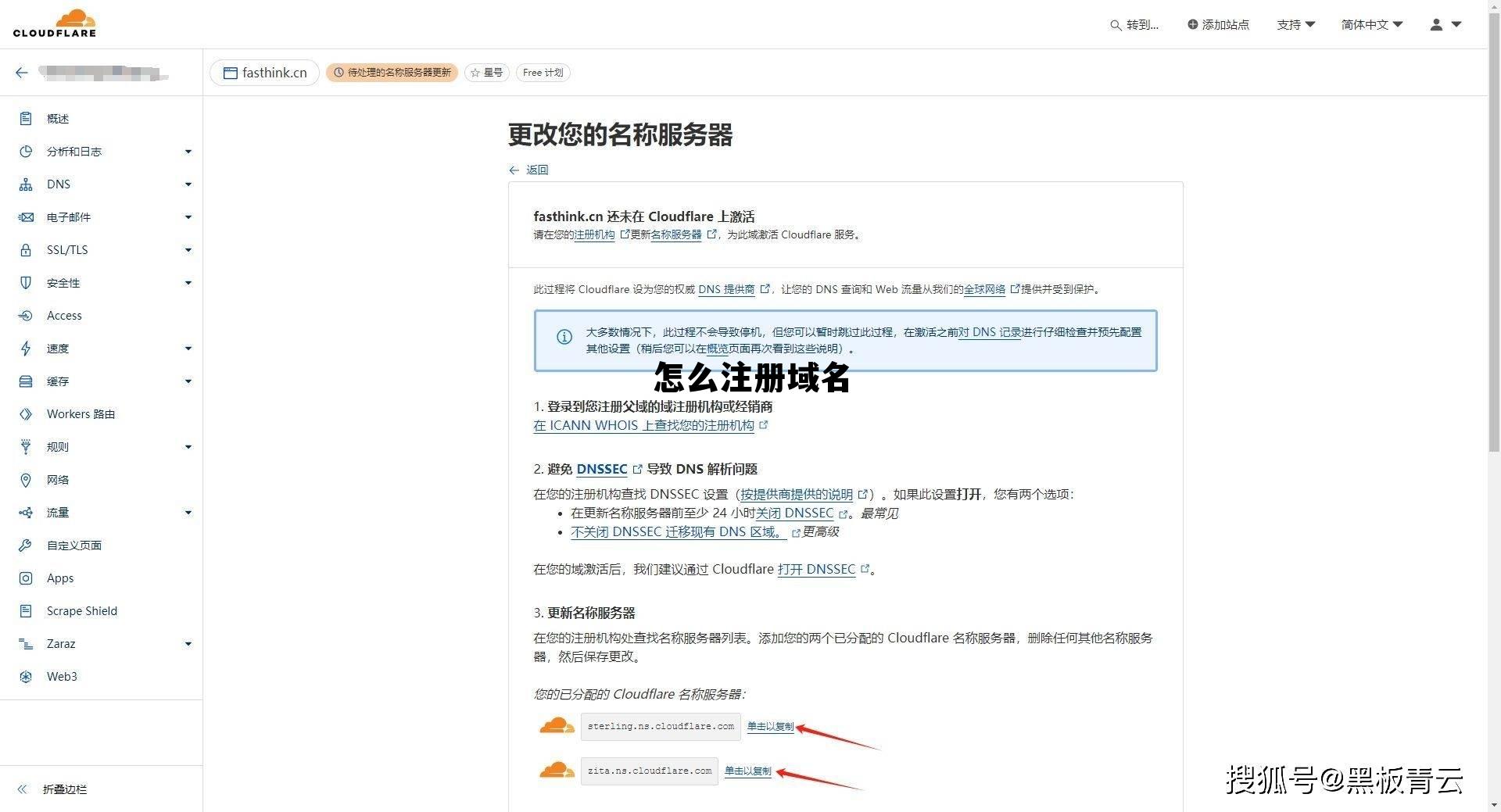
Task: Click the DNS network icon
Action: click(26, 184)
